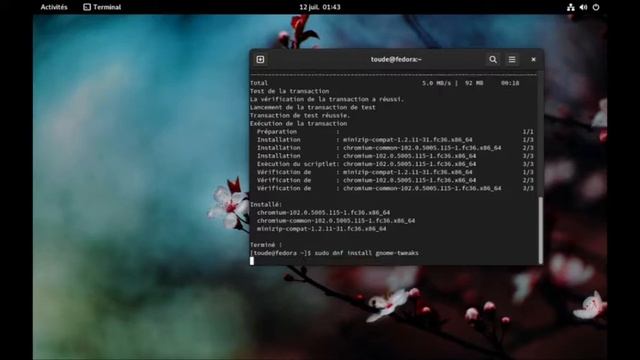
Task: Close the terminal window
Action: [x=533, y=60]
